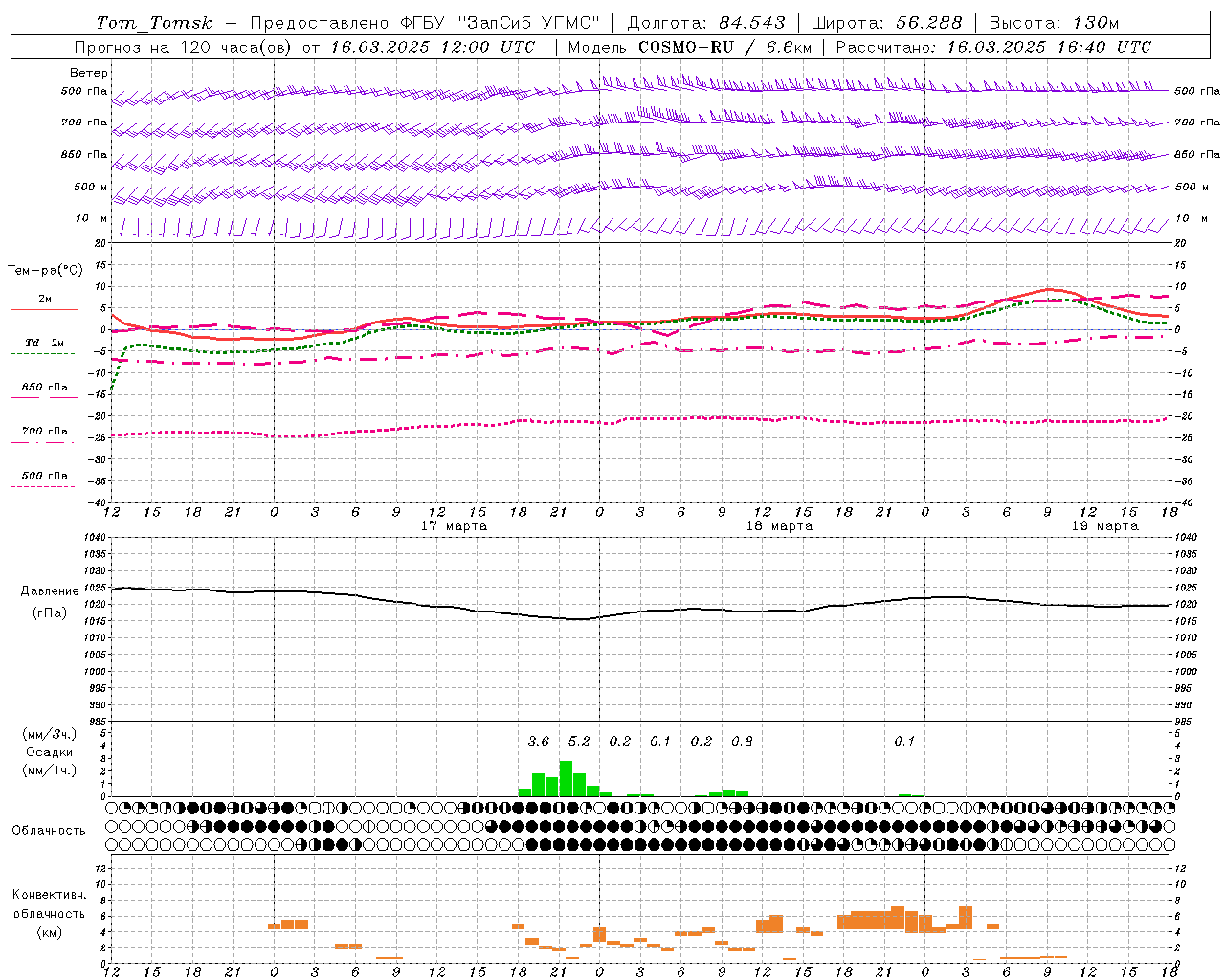Click the '(км)' convective cloud unit label

pyautogui.click(x=50, y=931)
